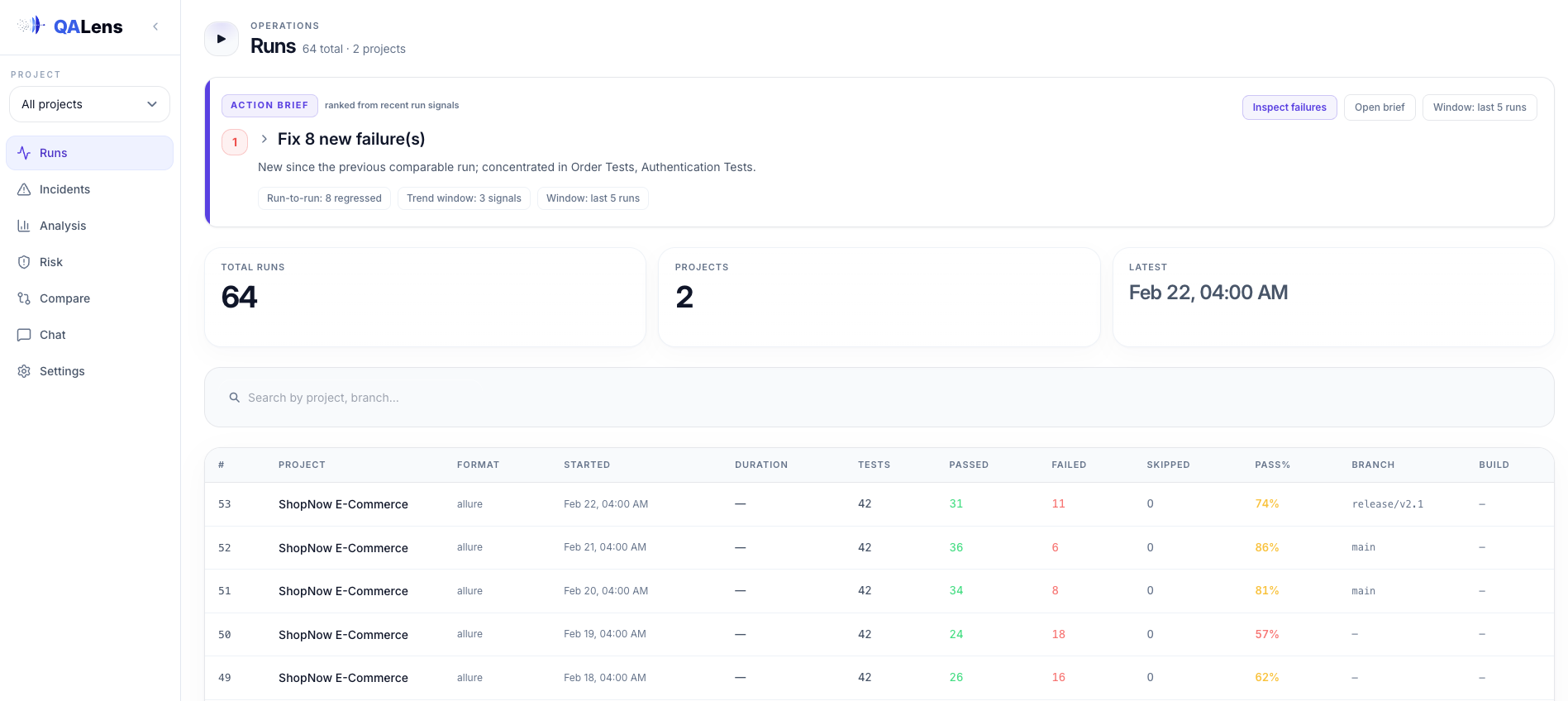The width and height of the screenshot is (1568, 701).
Task: Click the Settings gear icon
Action: (24, 371)
